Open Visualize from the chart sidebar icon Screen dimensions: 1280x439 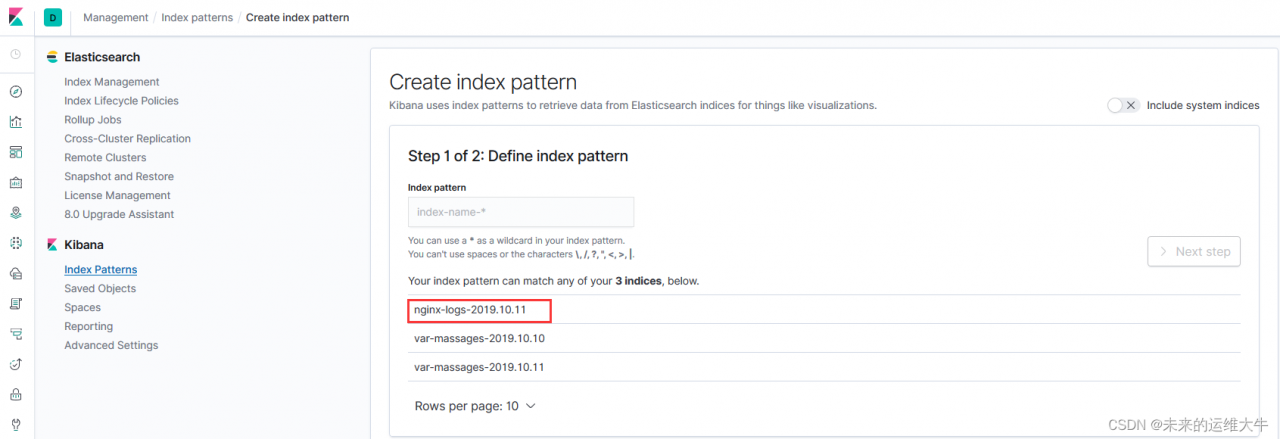coord(15,122)
